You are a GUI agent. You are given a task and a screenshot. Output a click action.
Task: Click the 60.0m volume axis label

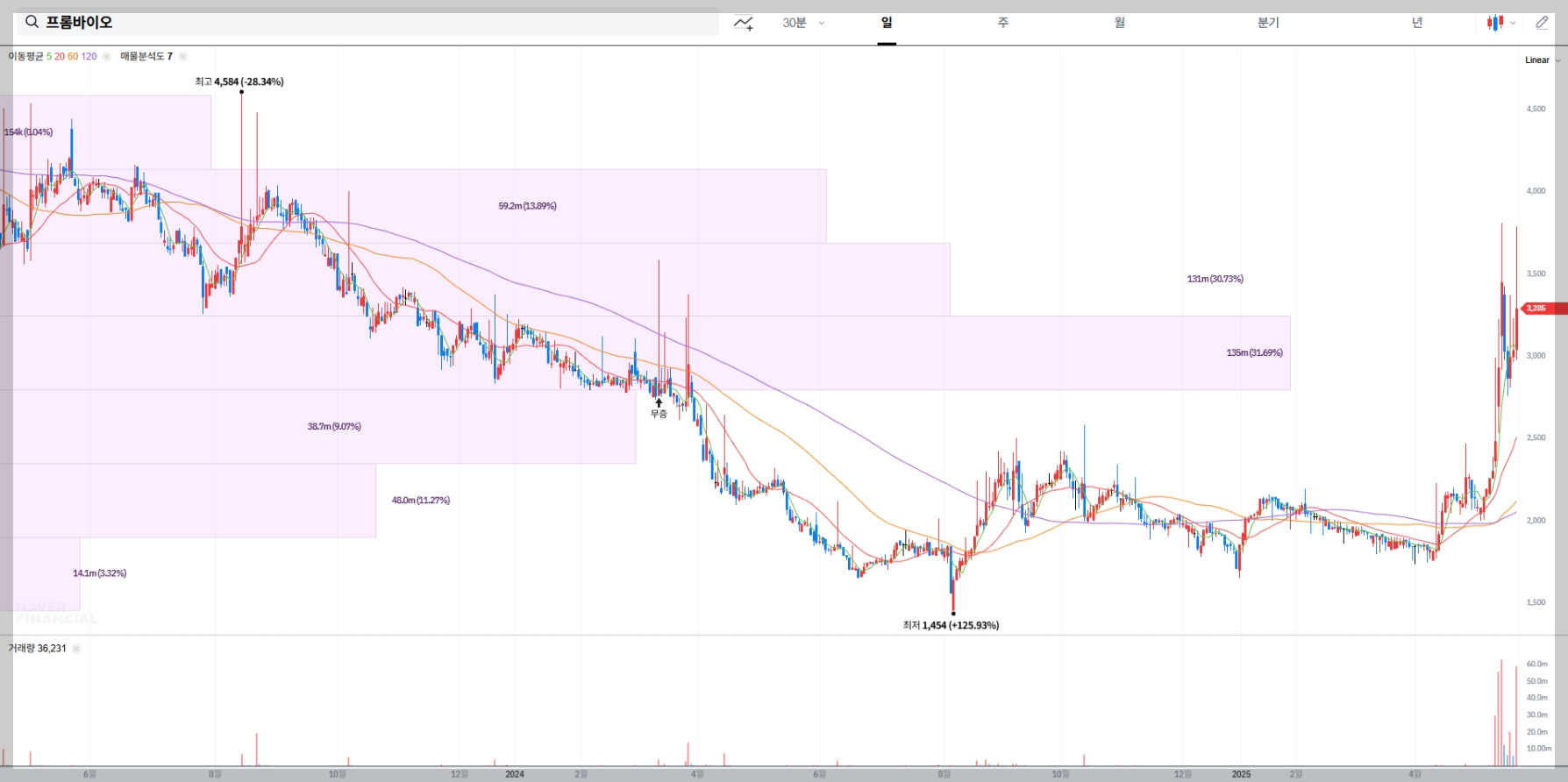point(1536,664)
